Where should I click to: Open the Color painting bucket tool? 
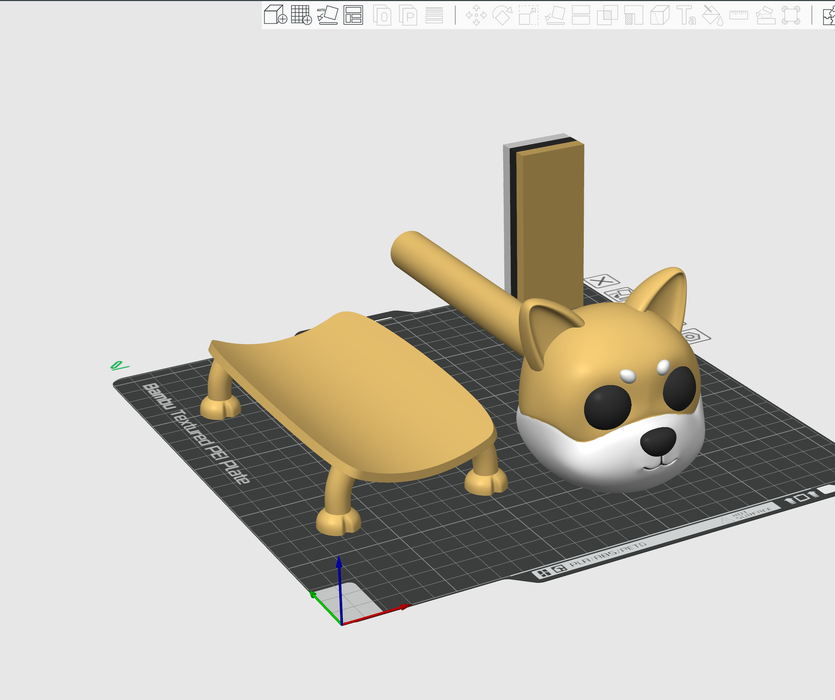click(712, 15)
